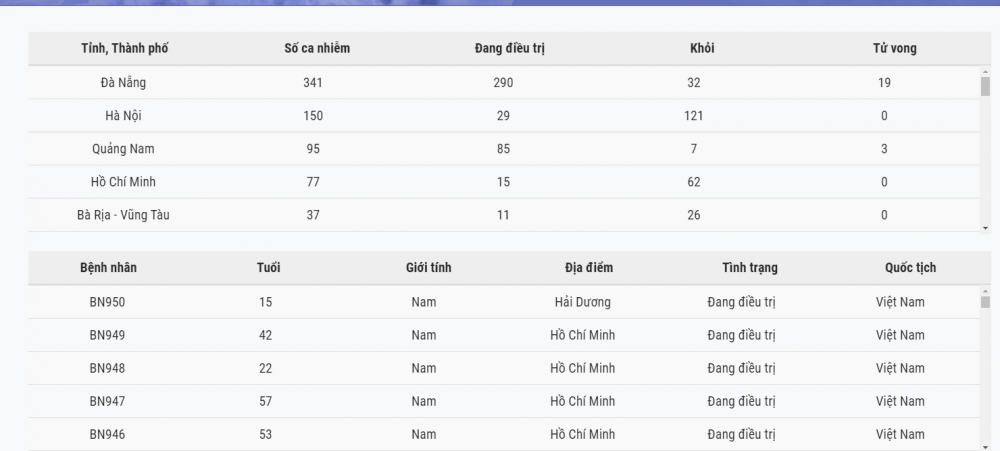Select the Hà Nội province row
The height and width of the screenshot is (451, 1000).
point(504,115)
